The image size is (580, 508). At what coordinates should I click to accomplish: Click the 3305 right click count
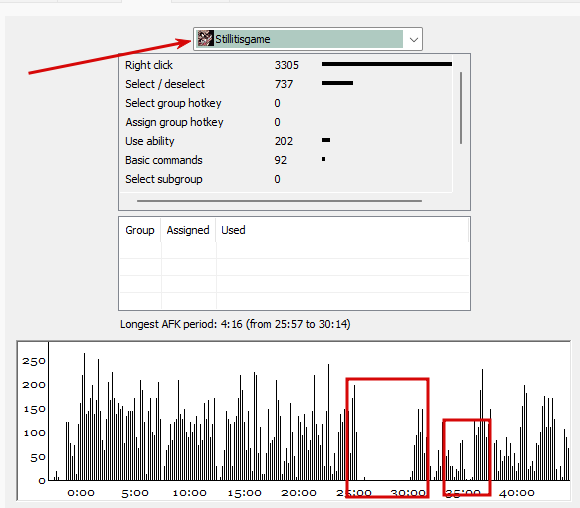click(x=286, y=65)
